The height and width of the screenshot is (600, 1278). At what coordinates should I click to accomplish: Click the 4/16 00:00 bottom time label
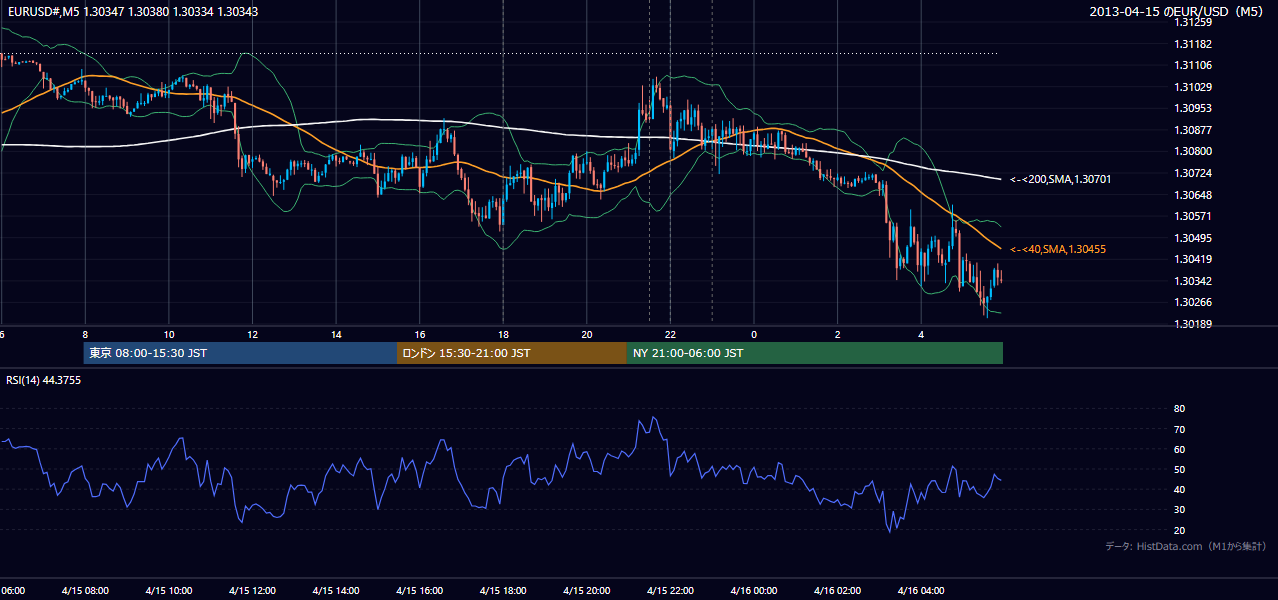754,590
